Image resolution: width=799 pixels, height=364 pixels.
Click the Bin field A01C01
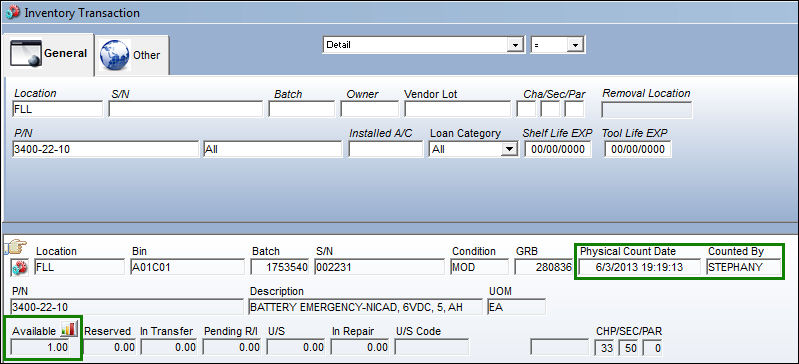pyautogui.click(x=188, y=267)
